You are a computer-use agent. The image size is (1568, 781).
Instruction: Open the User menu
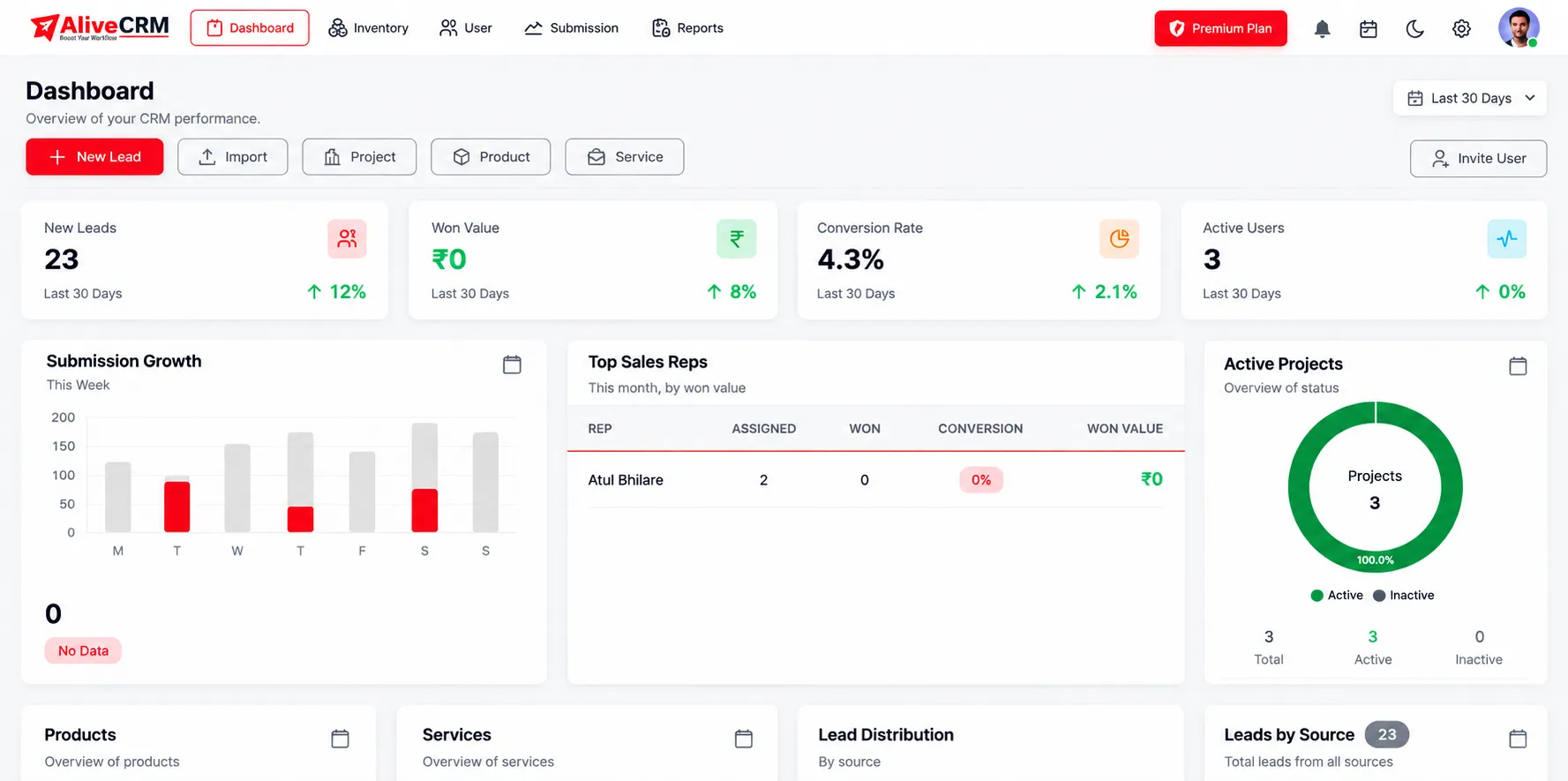click(x=466, y=28)
